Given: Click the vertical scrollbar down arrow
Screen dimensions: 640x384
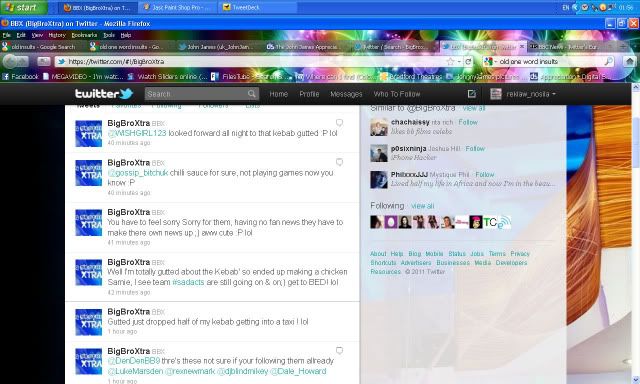Looking at the screenshot, I should (636, 380).
